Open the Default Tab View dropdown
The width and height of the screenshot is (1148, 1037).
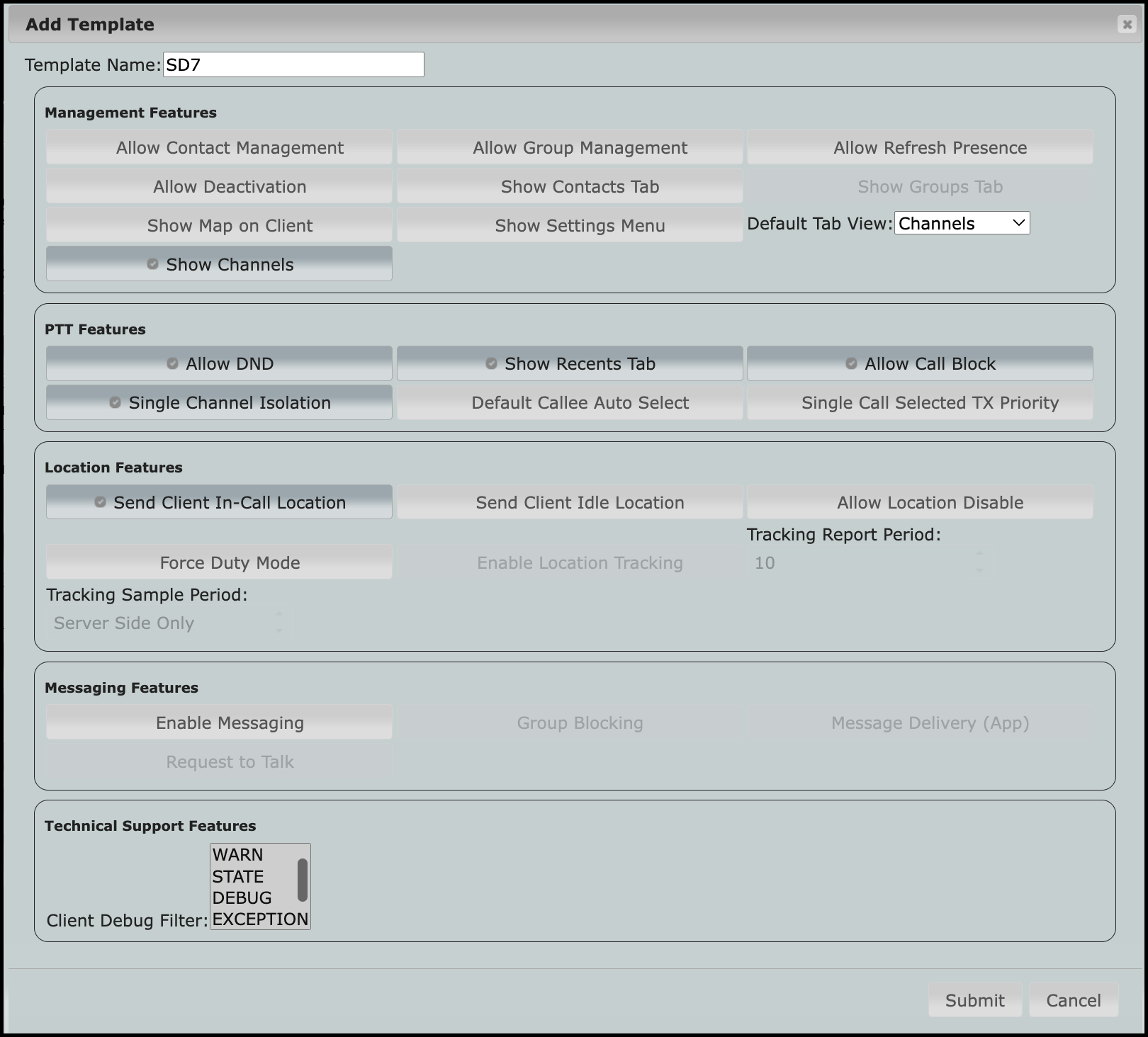(x=962, y=223)
